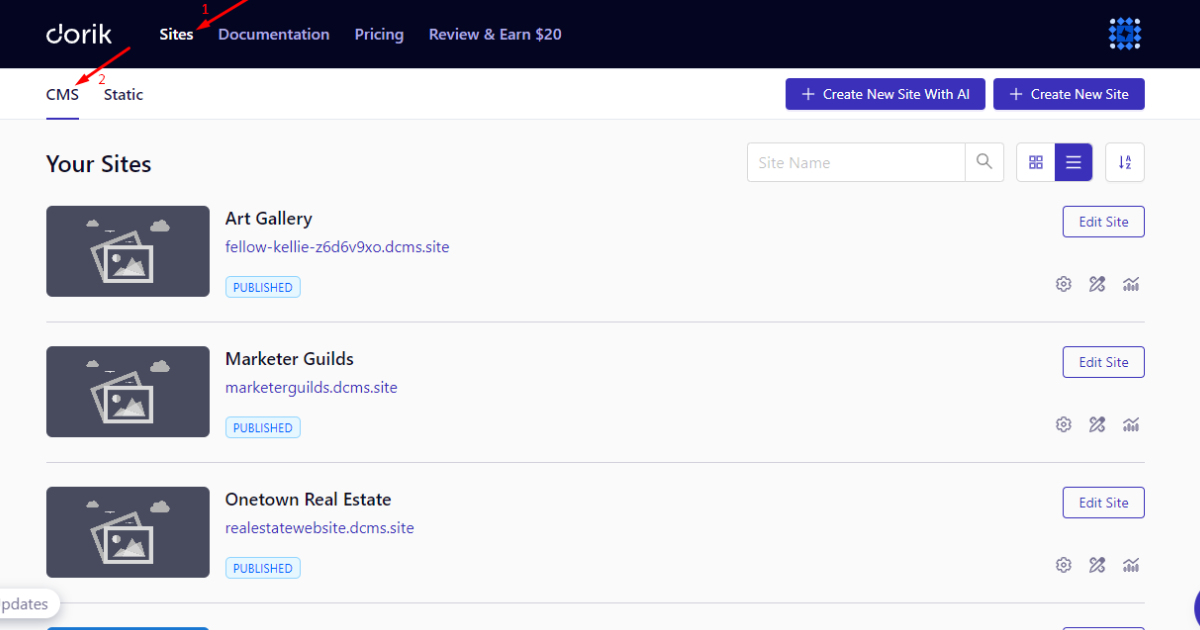This screenshot has height=630, width=1200.
Task: Click the Art Gallery site title
Action: click(268, 218)
